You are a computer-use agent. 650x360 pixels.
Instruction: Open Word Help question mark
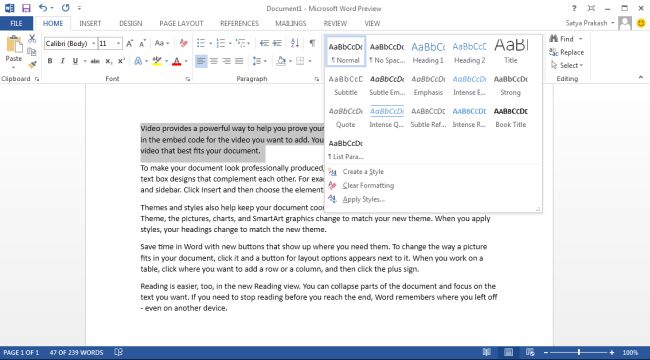point(574,8)
